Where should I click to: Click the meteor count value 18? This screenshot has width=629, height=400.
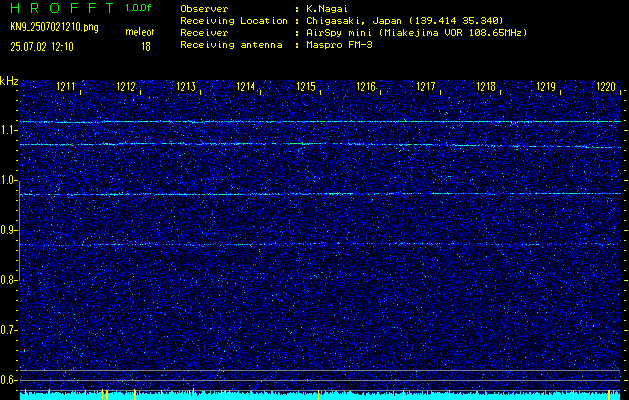(x=146, y=47)
